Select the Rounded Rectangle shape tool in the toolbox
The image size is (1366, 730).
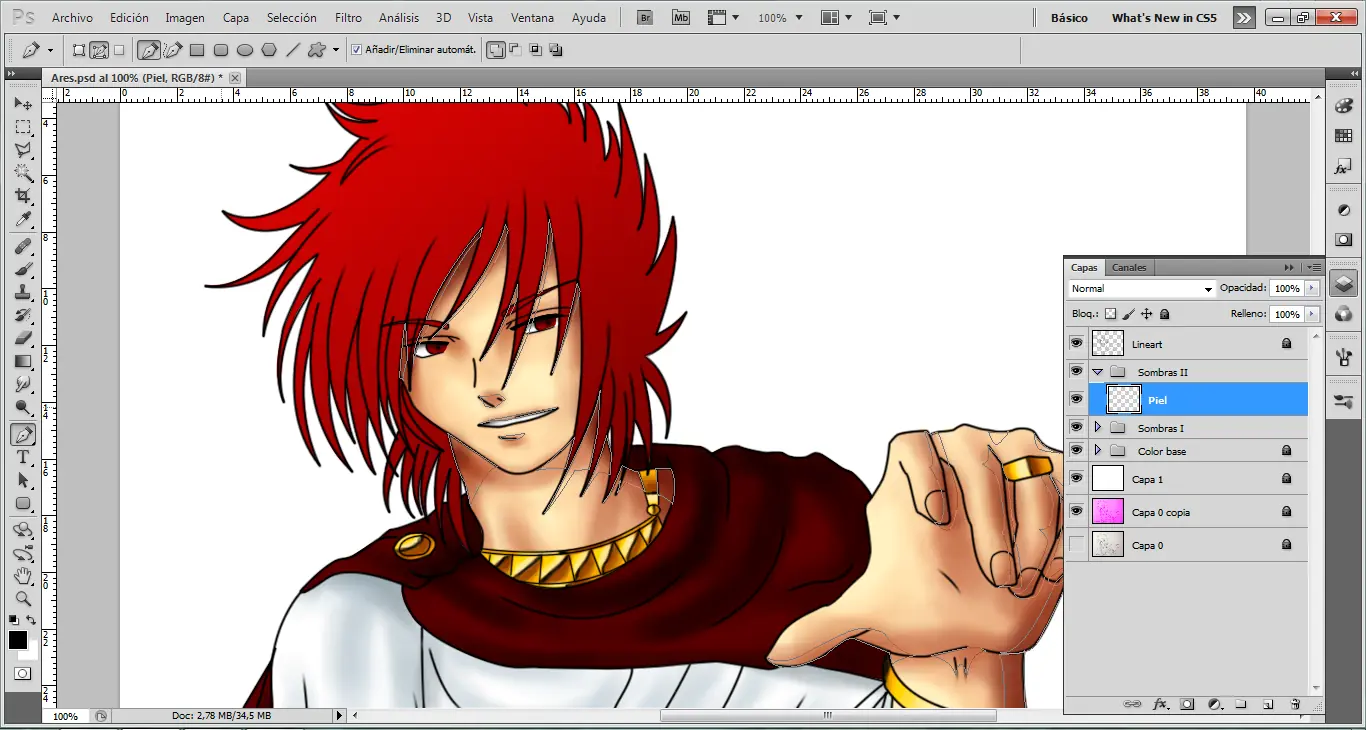22,503
